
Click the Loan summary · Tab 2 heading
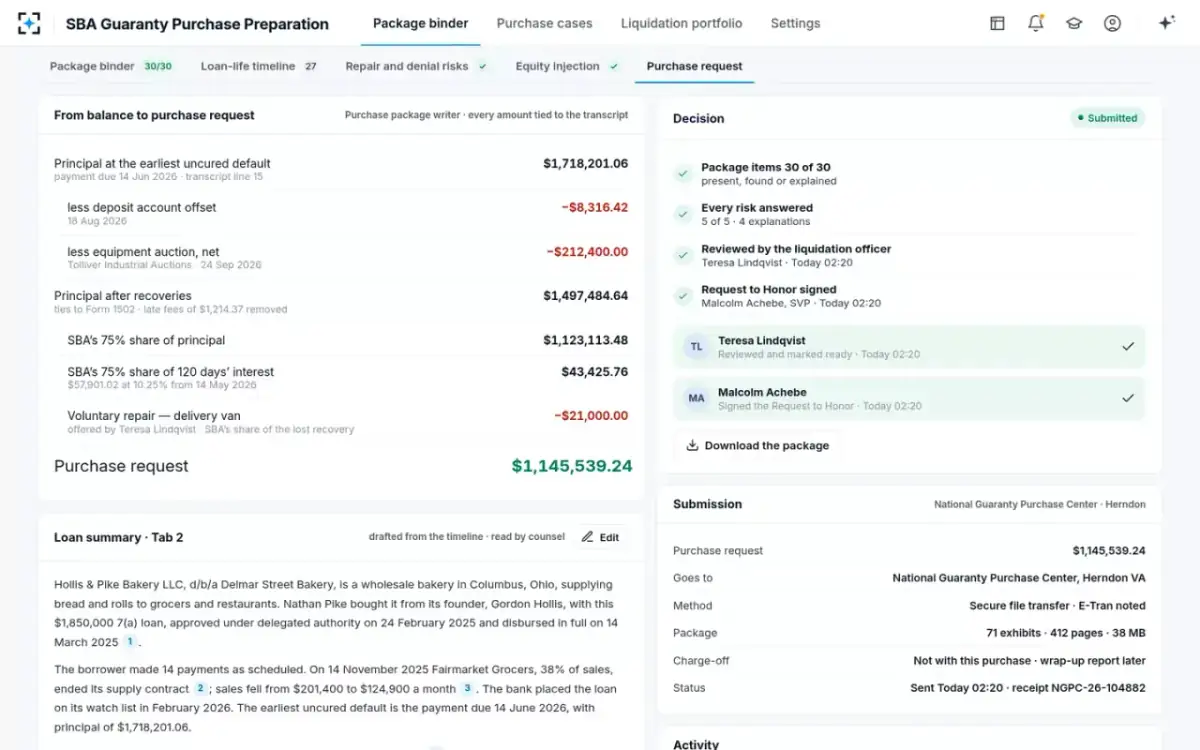118,537
